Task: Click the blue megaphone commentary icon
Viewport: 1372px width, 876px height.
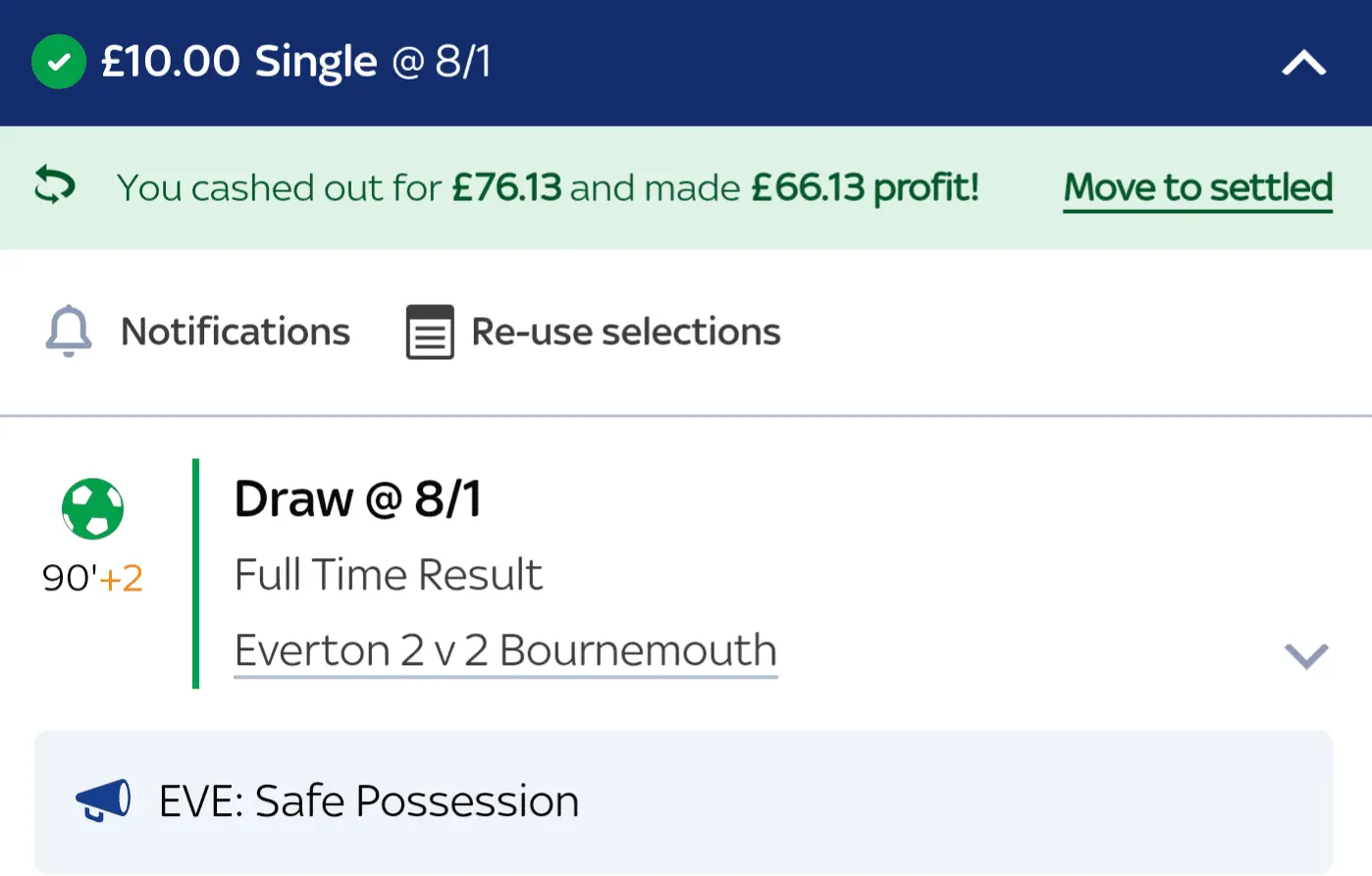Action: pos(103,800)
